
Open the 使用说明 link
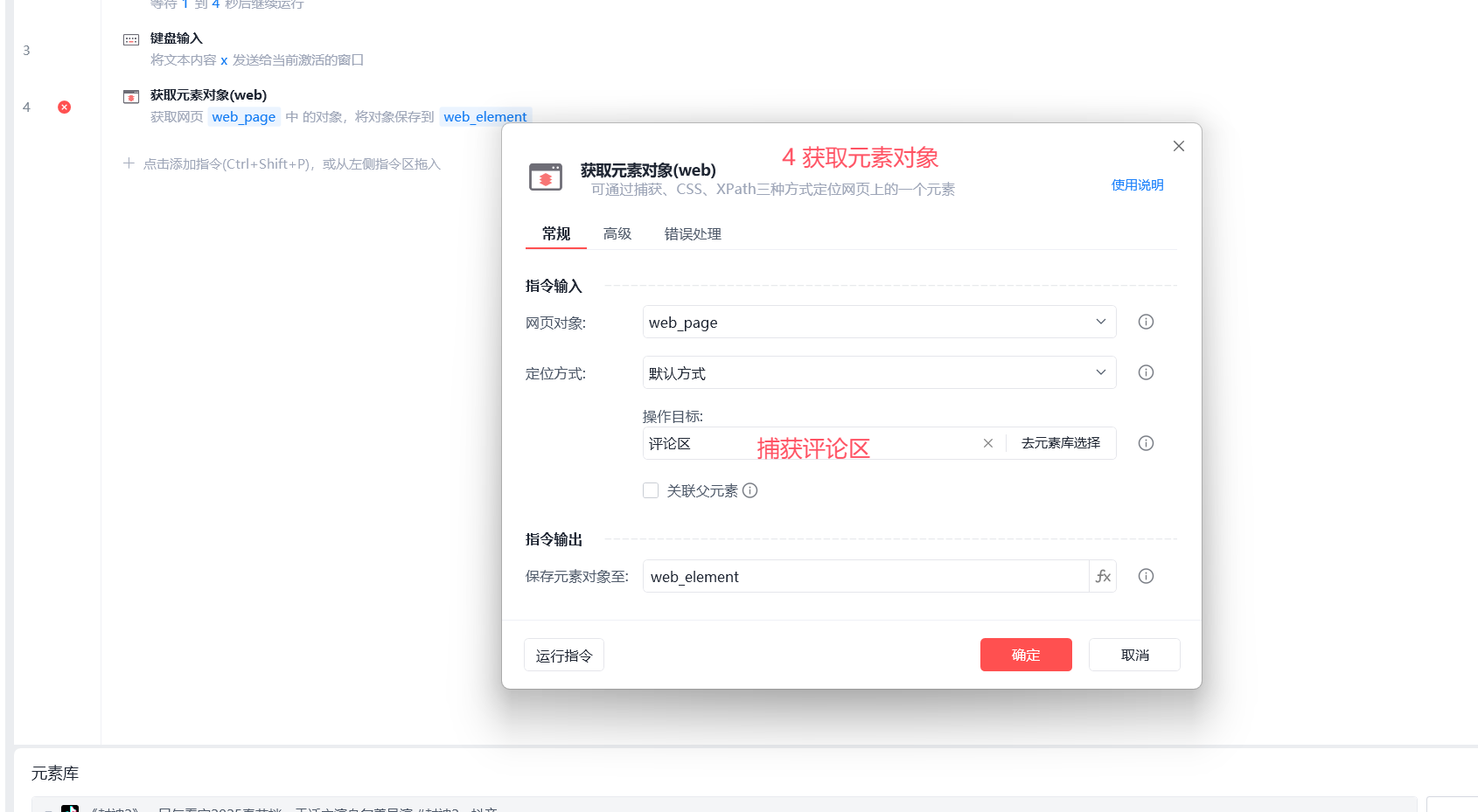point(1137,184)
